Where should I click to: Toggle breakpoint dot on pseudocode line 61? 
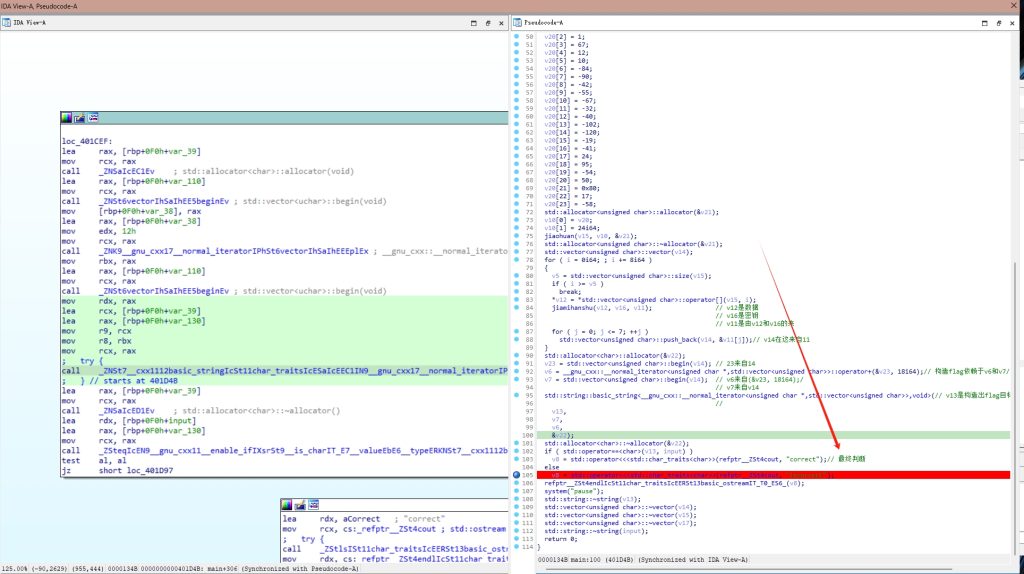[516, 124]
